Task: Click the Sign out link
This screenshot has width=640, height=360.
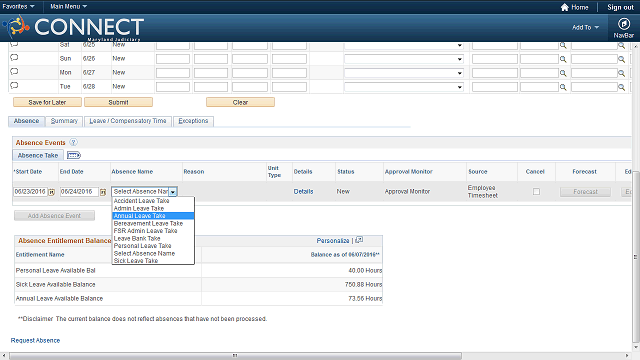Action: click(x=620, y=7)
